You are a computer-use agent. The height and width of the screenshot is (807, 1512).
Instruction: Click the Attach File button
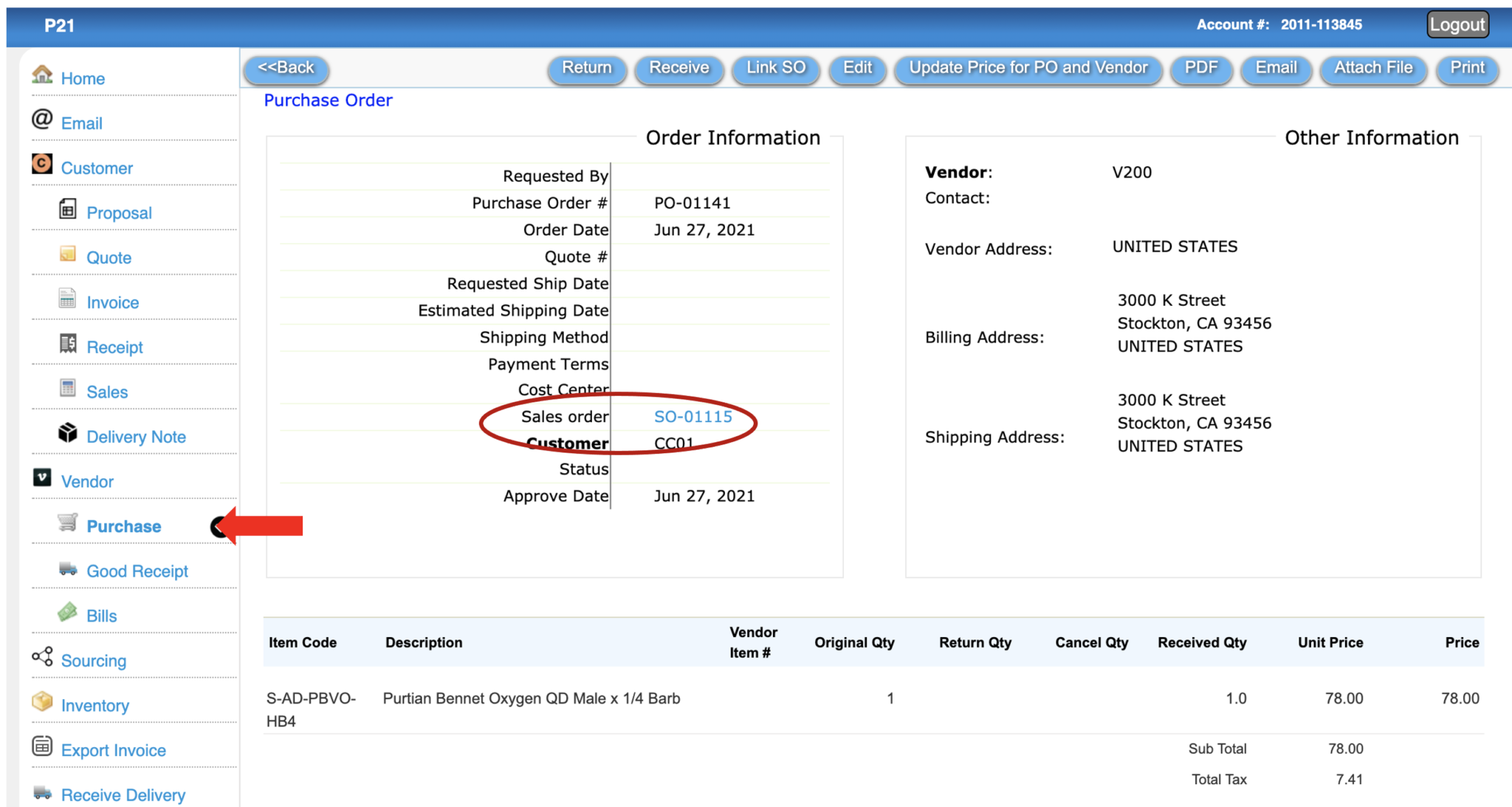coord(1373,69)
